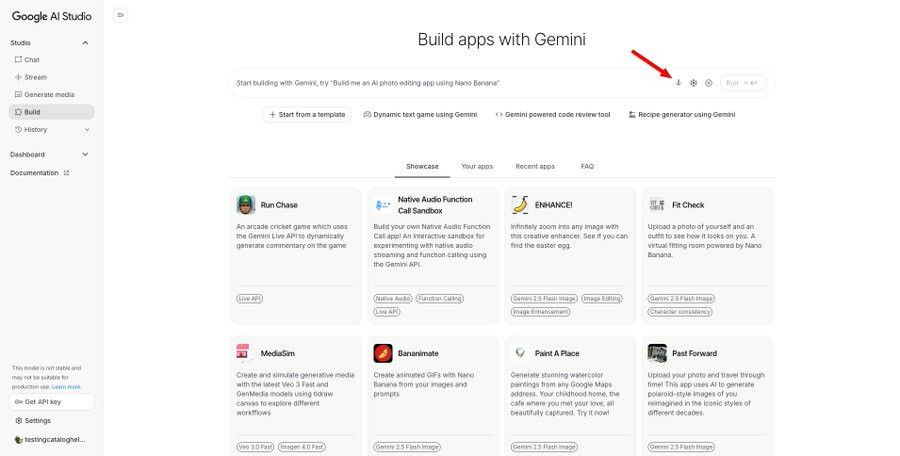This screenshot has height=456, width=900.
Task: Click Start from a template button
Action: pyautogui.click(x=307, y=114)
